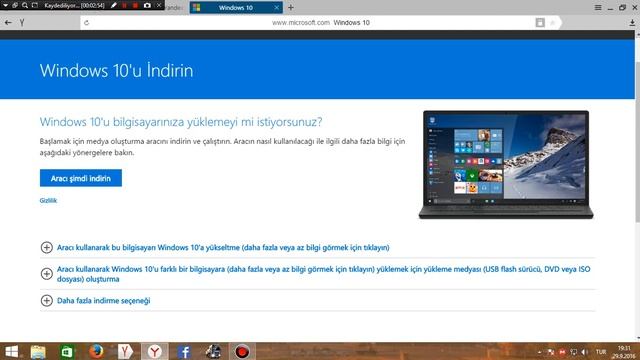
Task: Select the Windows 10 browser tab
Action: [x=236, y=7]
